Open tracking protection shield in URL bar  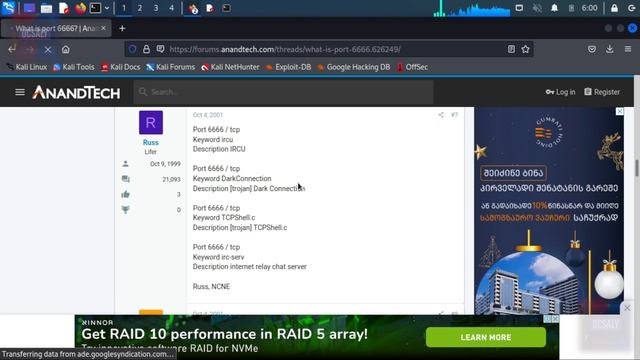(132, 49)
